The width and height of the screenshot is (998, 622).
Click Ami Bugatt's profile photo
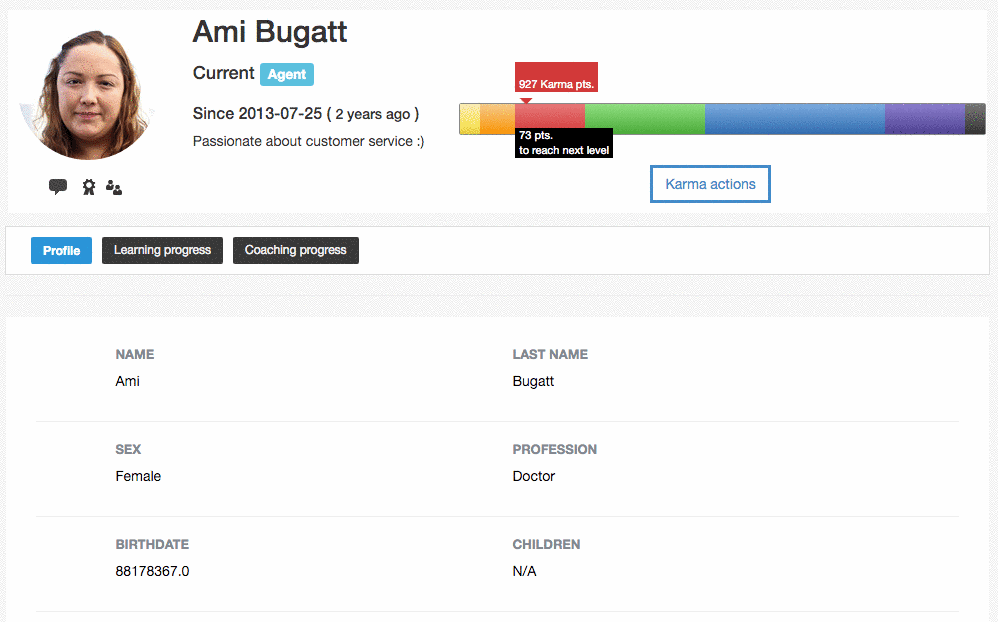click(x=87, y=94)
